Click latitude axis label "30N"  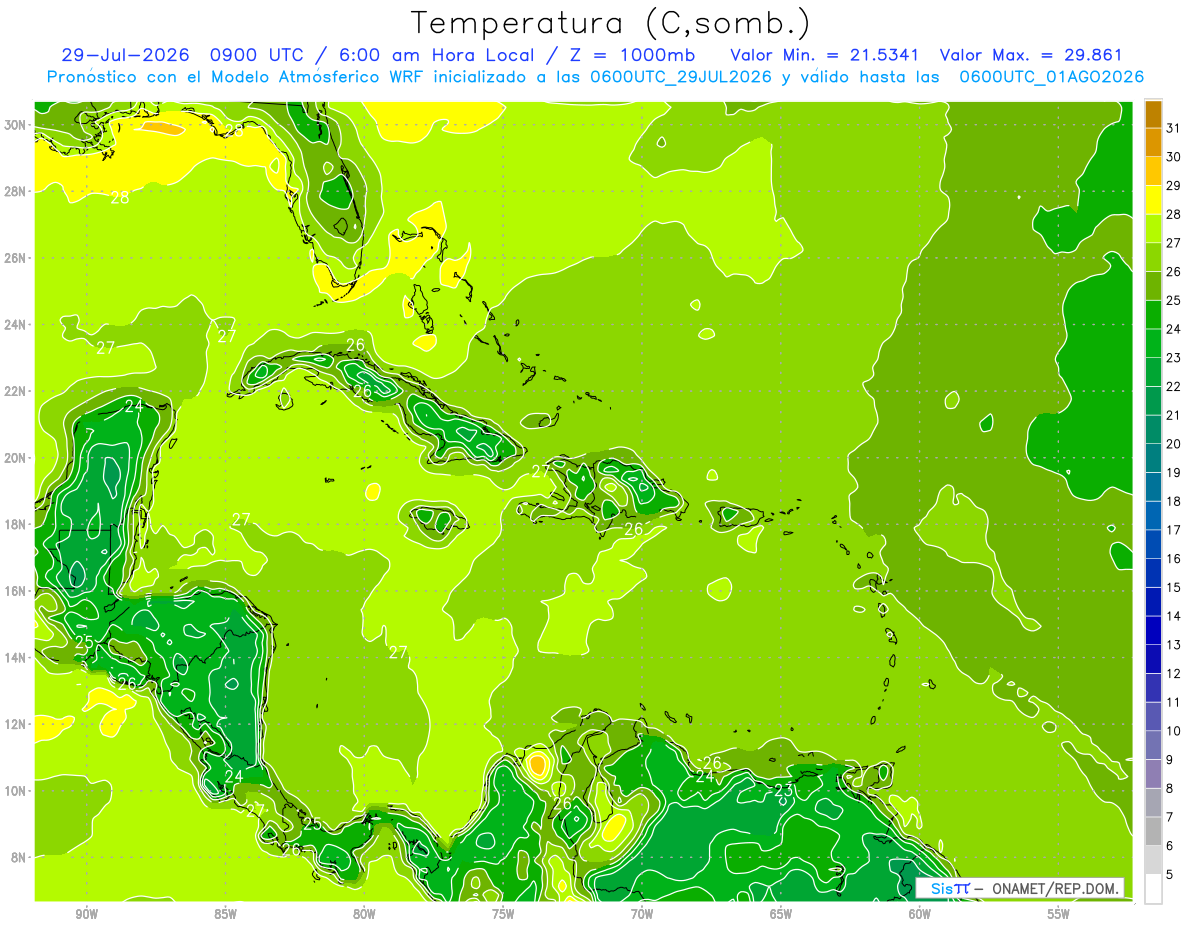point(16,124)
